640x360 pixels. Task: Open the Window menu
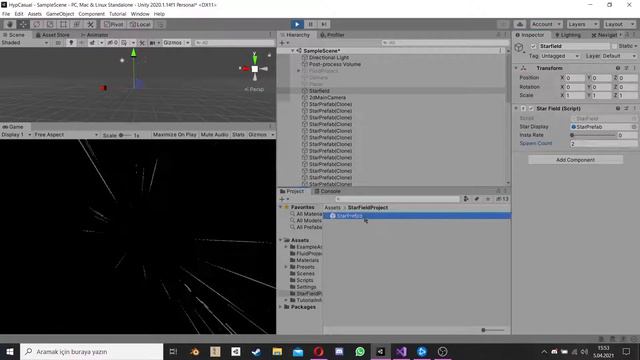140,14
